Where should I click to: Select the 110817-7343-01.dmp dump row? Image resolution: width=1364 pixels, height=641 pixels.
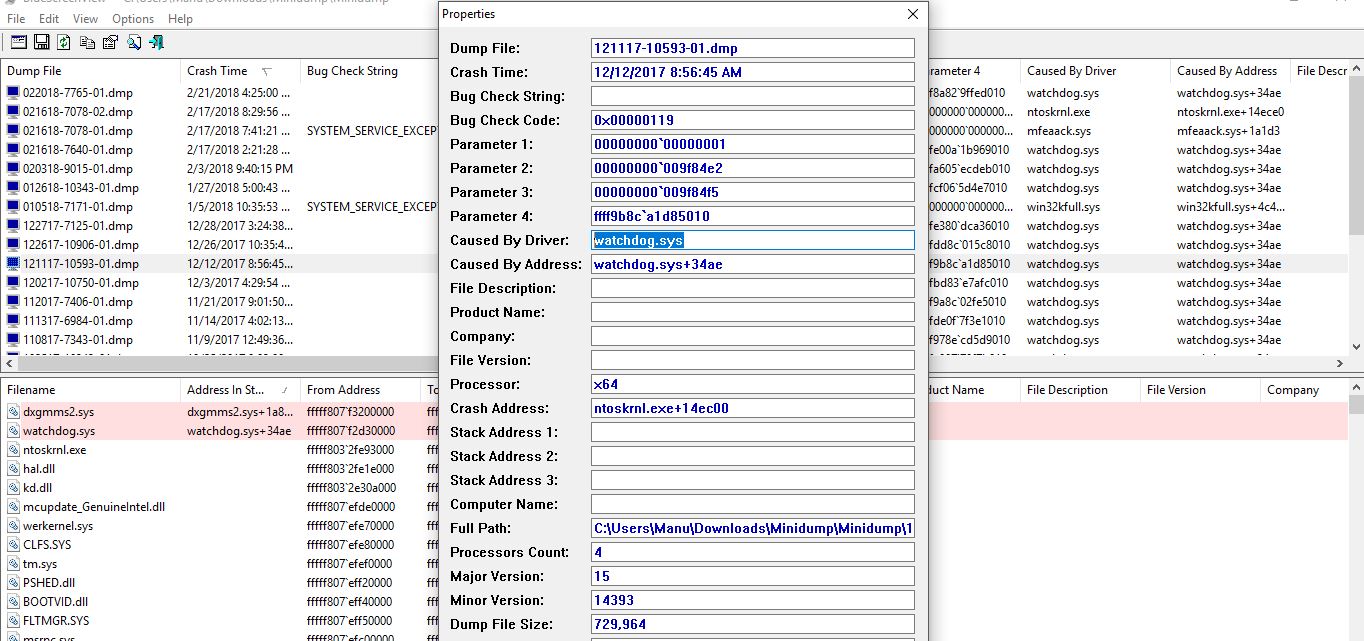[220, 340]
